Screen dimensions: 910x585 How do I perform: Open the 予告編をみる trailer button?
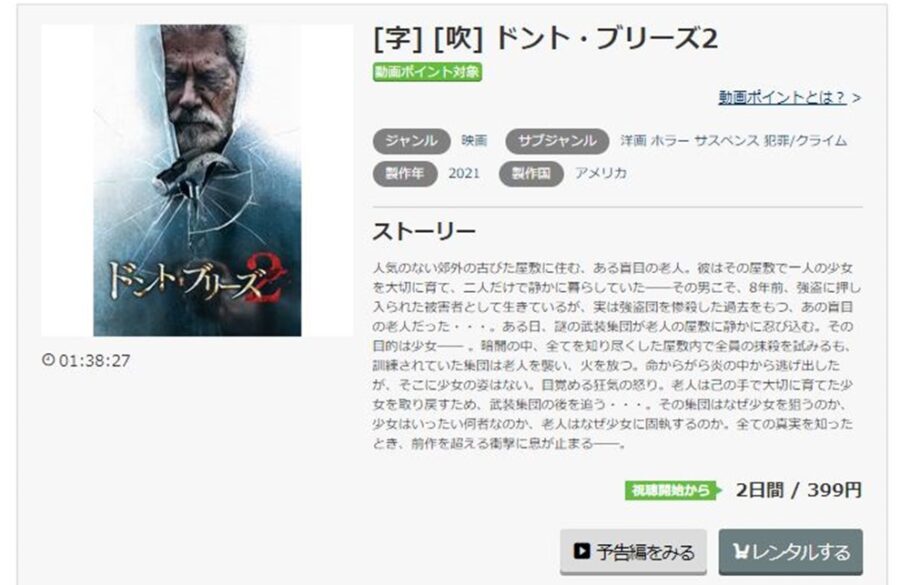tap(633, 551)
